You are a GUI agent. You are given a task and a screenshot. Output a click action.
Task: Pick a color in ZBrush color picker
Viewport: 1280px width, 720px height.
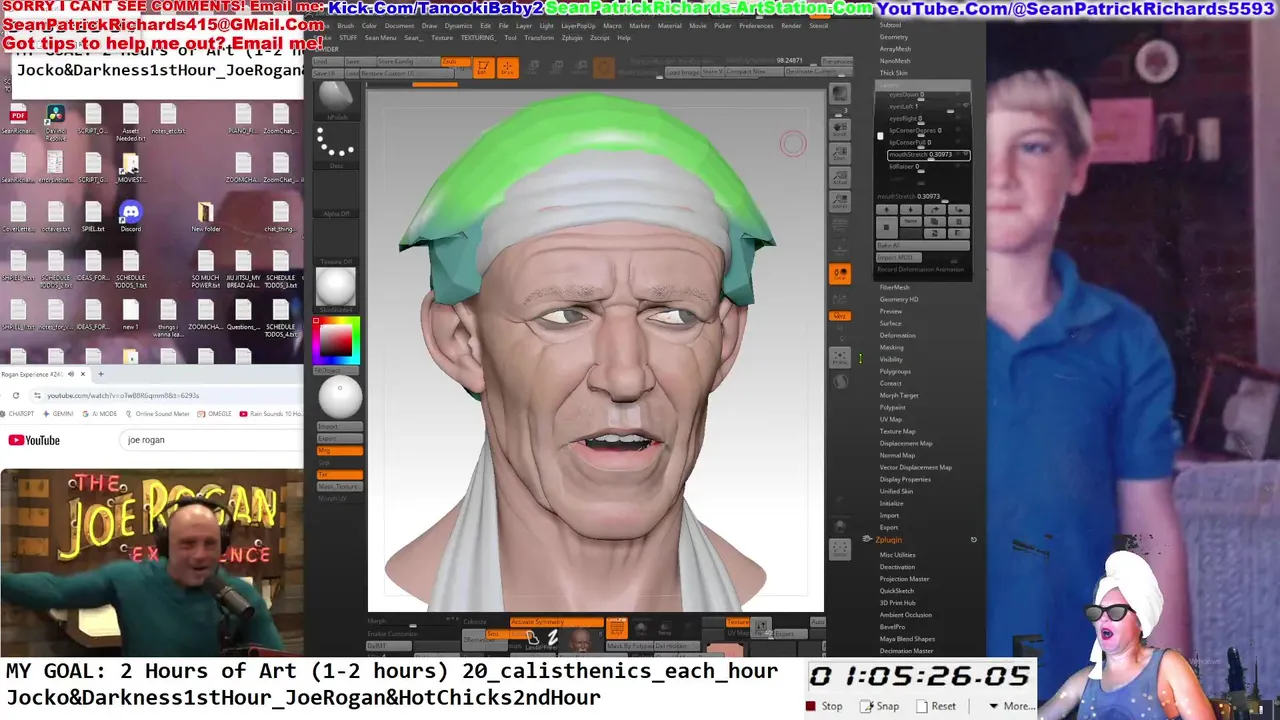point(336,343)
